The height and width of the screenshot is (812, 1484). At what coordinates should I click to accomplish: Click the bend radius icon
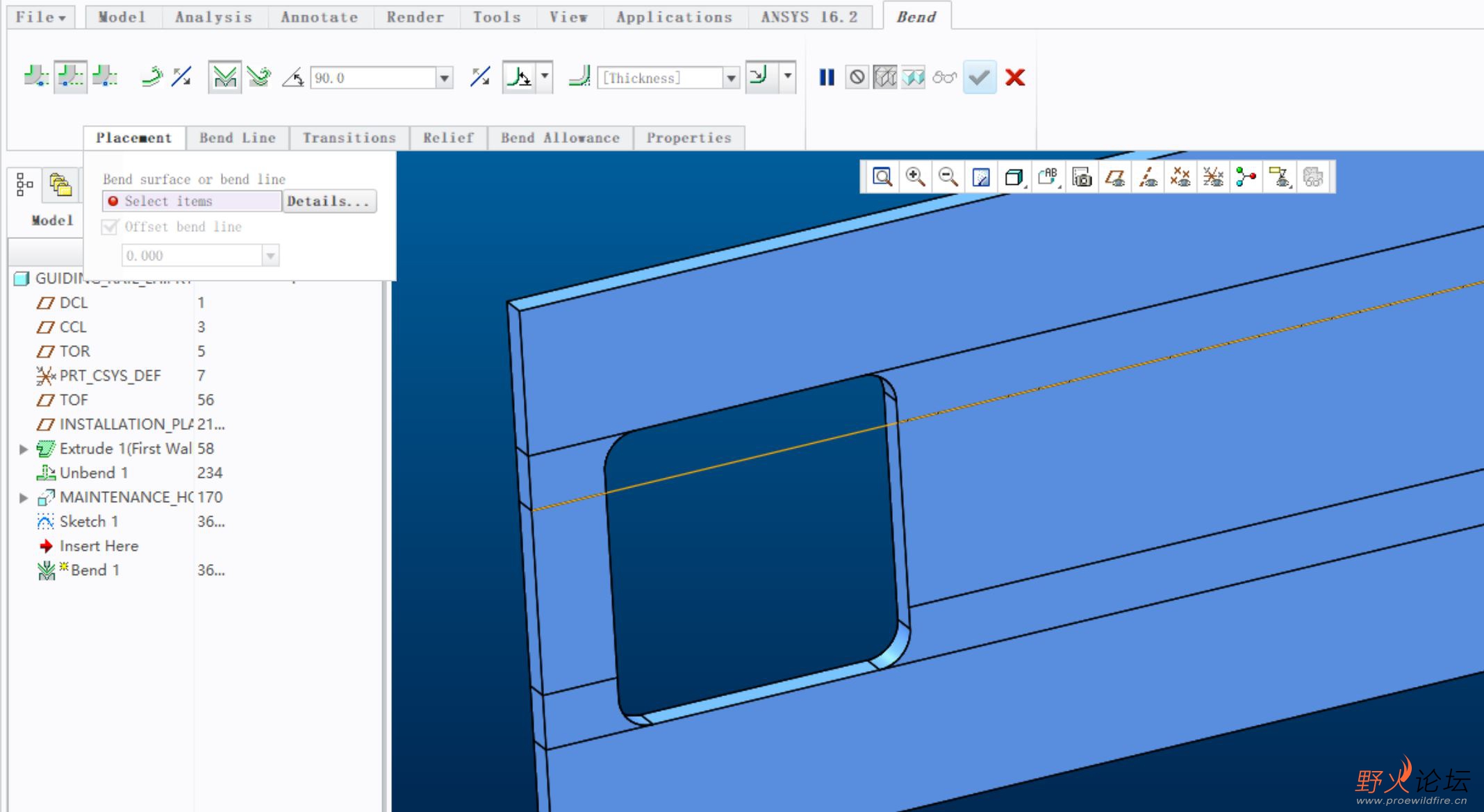(579, 76)
